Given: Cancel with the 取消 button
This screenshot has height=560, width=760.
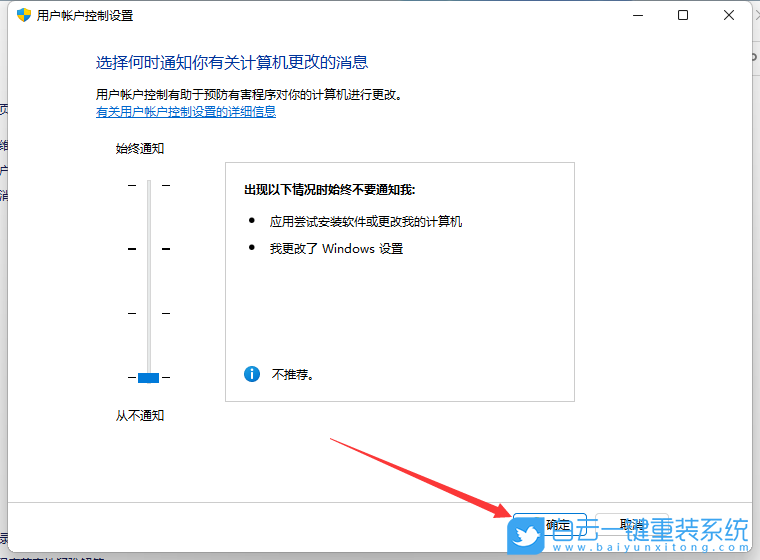Looking at the screenshot, I should (632, 527).
